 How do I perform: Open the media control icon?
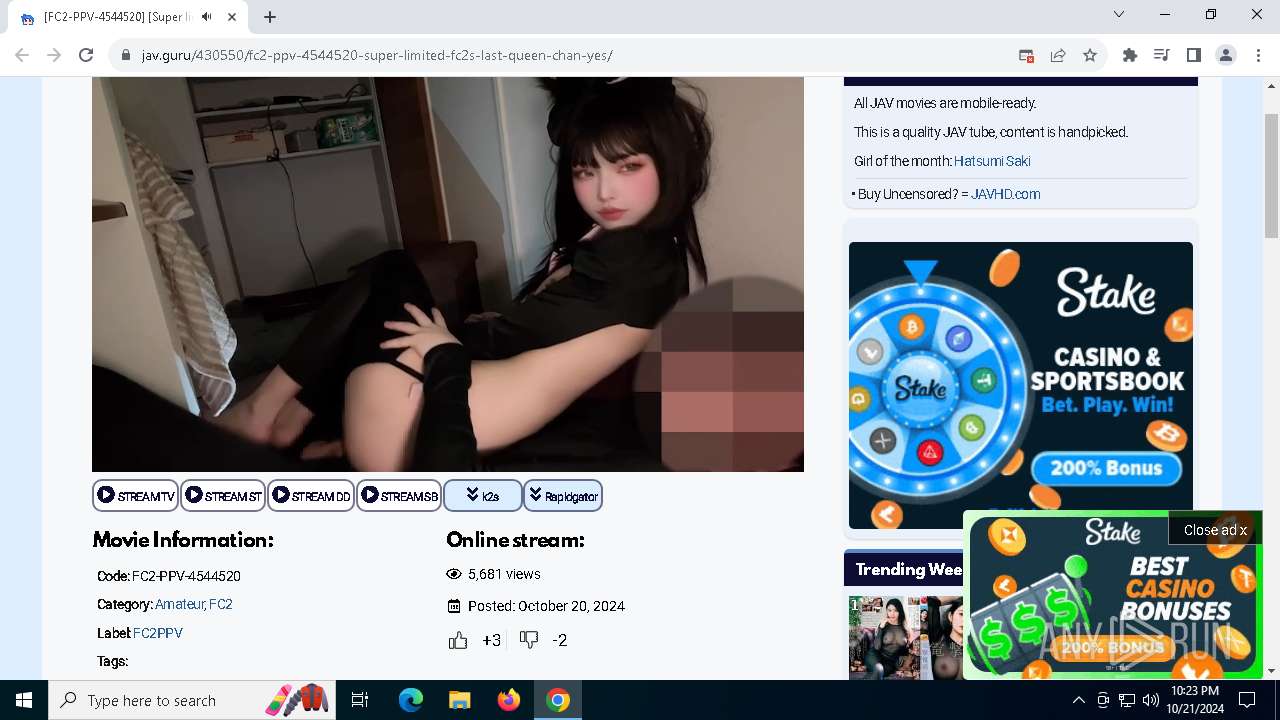pos(1162,55)
